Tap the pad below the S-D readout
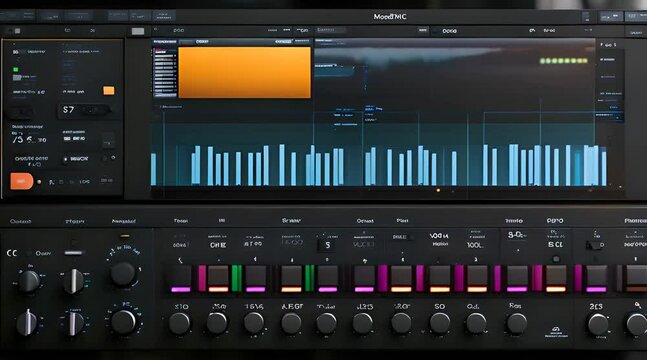Screen dimensions: 647x360 pyautogui.click(x=517, y=279)
